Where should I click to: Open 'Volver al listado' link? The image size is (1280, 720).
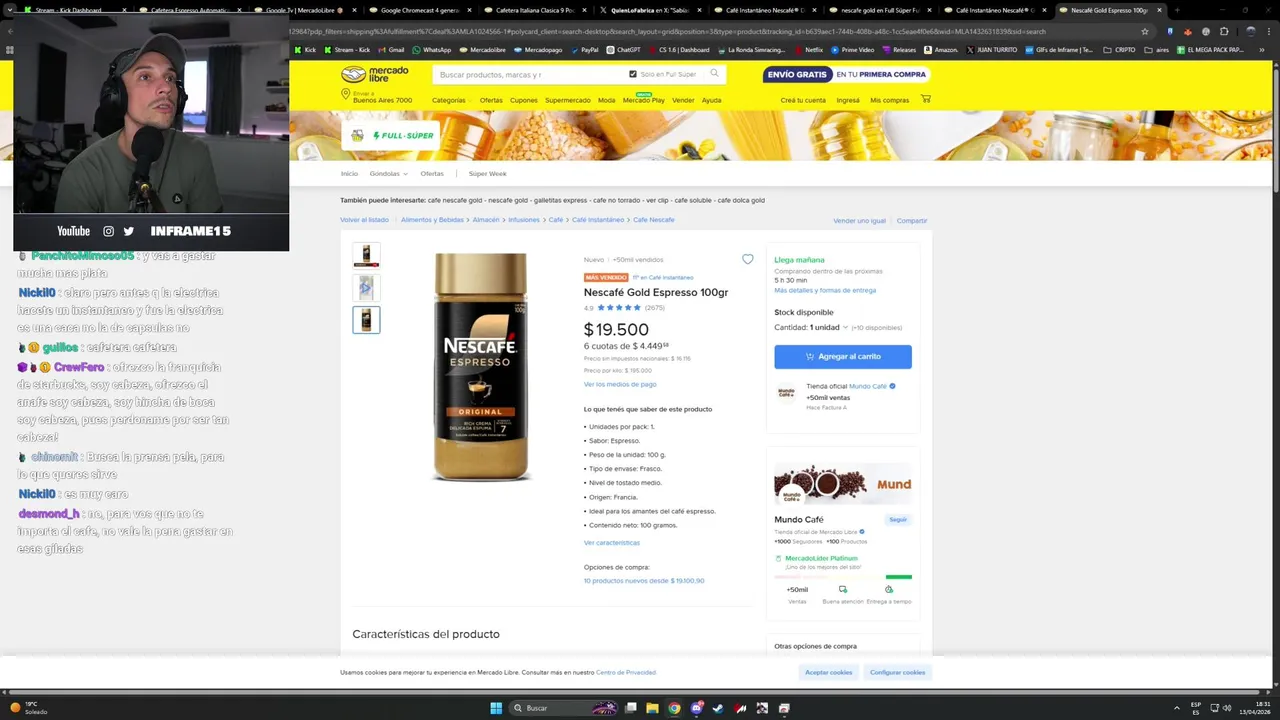364,219
